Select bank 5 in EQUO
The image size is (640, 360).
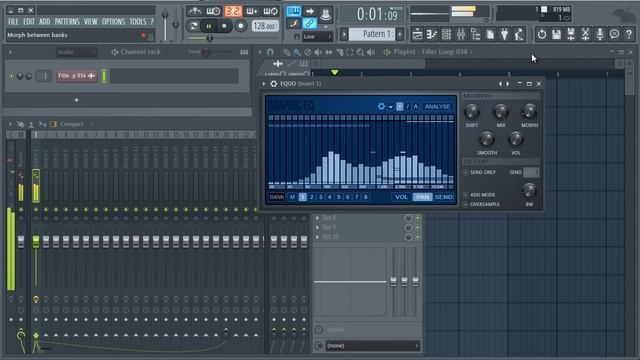[338, 197]
